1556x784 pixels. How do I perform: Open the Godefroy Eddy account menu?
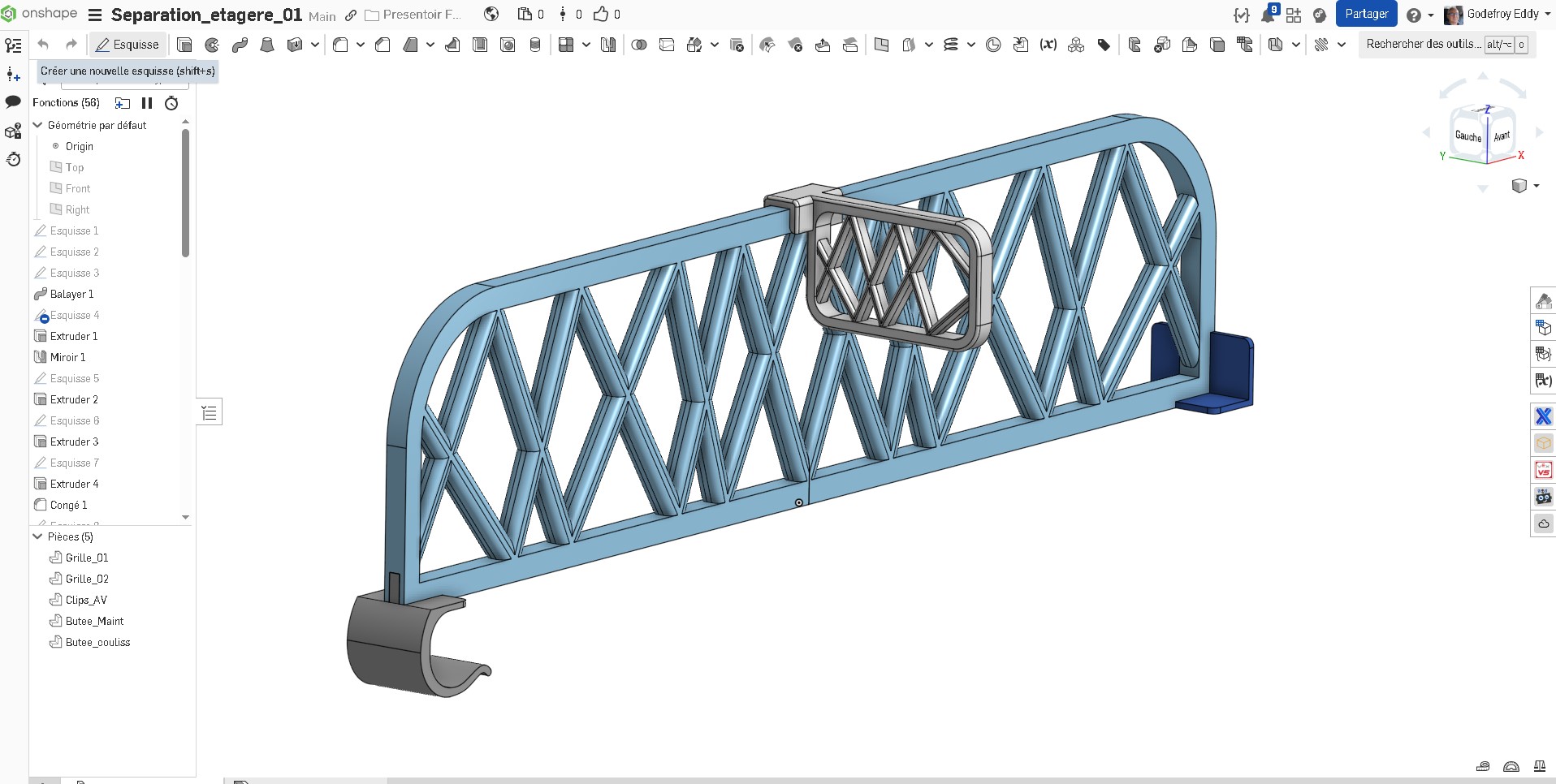(1497, 15)
